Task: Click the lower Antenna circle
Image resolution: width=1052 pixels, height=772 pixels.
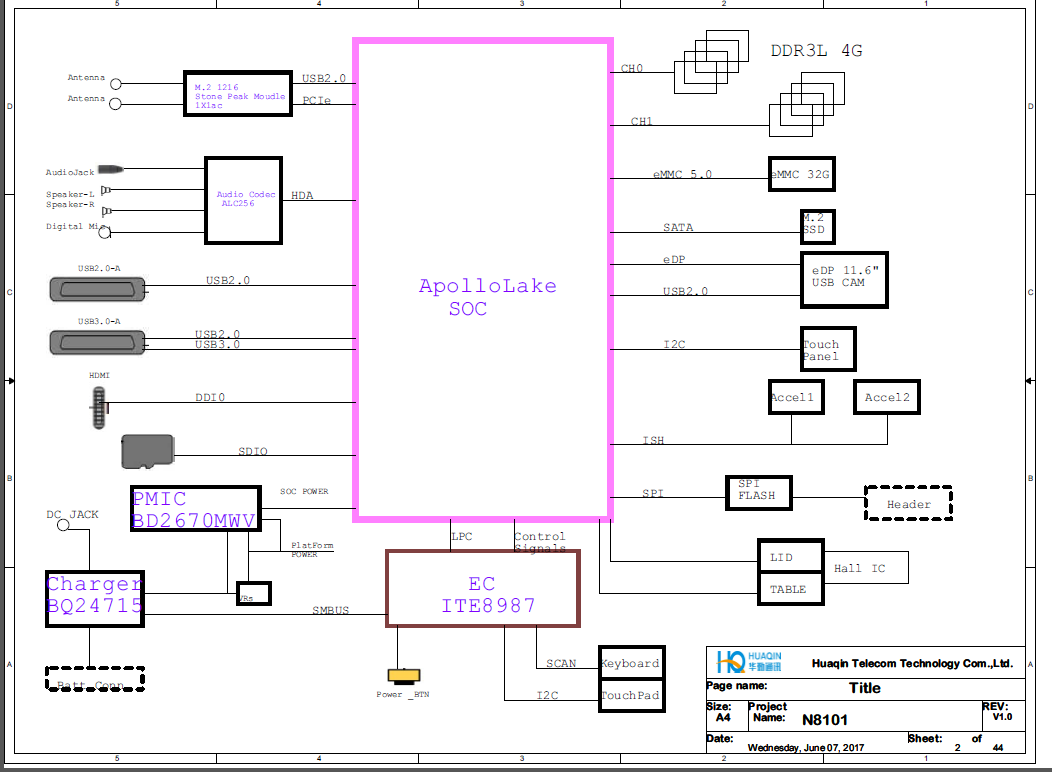Action: click(x=115, y=104)
